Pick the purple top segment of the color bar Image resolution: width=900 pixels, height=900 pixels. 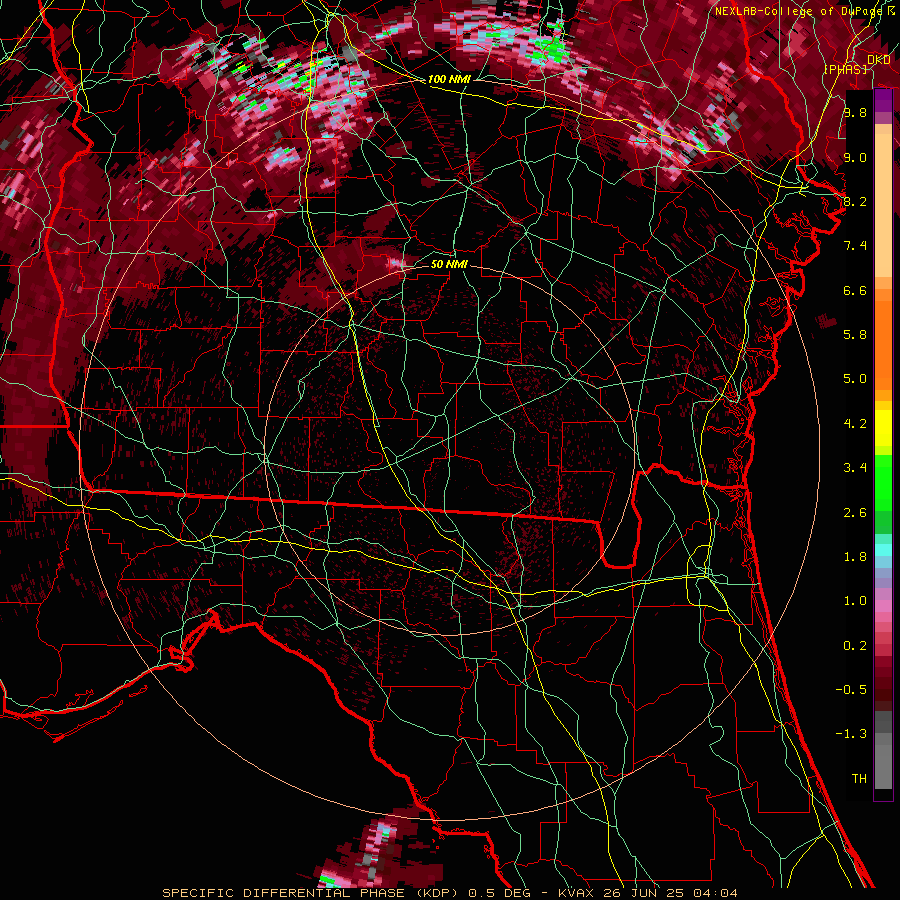[x=883, y=100]
